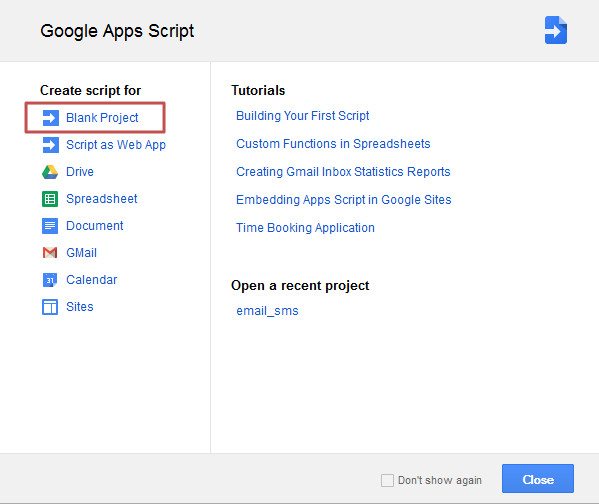The image size is (599, 504).
Task: Click the Google Drive triangle icon
Action: (50, 172)
